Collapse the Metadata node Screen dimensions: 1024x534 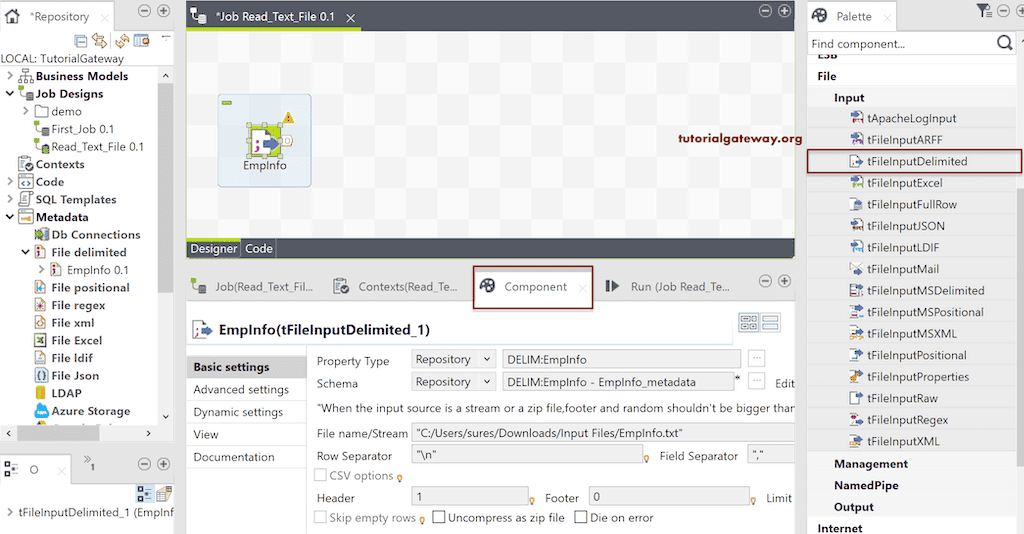tap(10, 217)
